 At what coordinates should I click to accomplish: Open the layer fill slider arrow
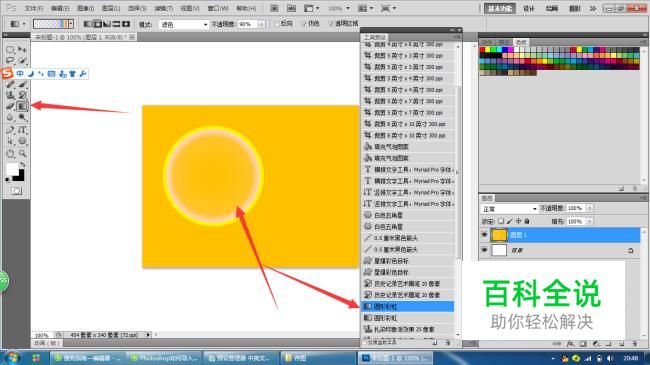[x=589, y=221]
